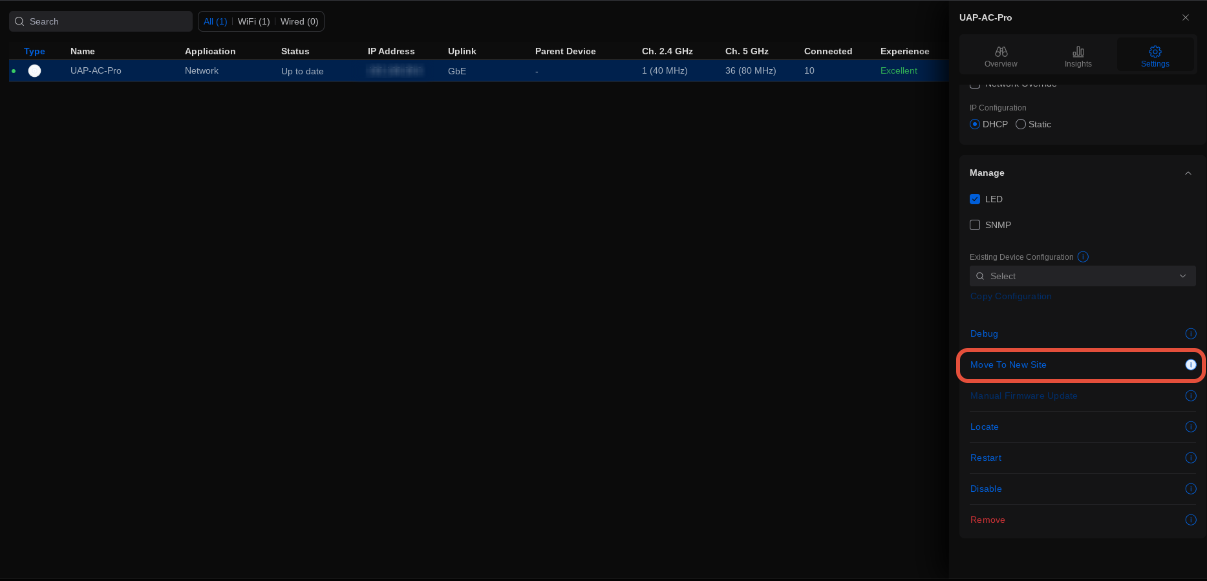Sort by the Ch. 5 GHz column header
1207x581 pixels.
[x=748, y=51]
